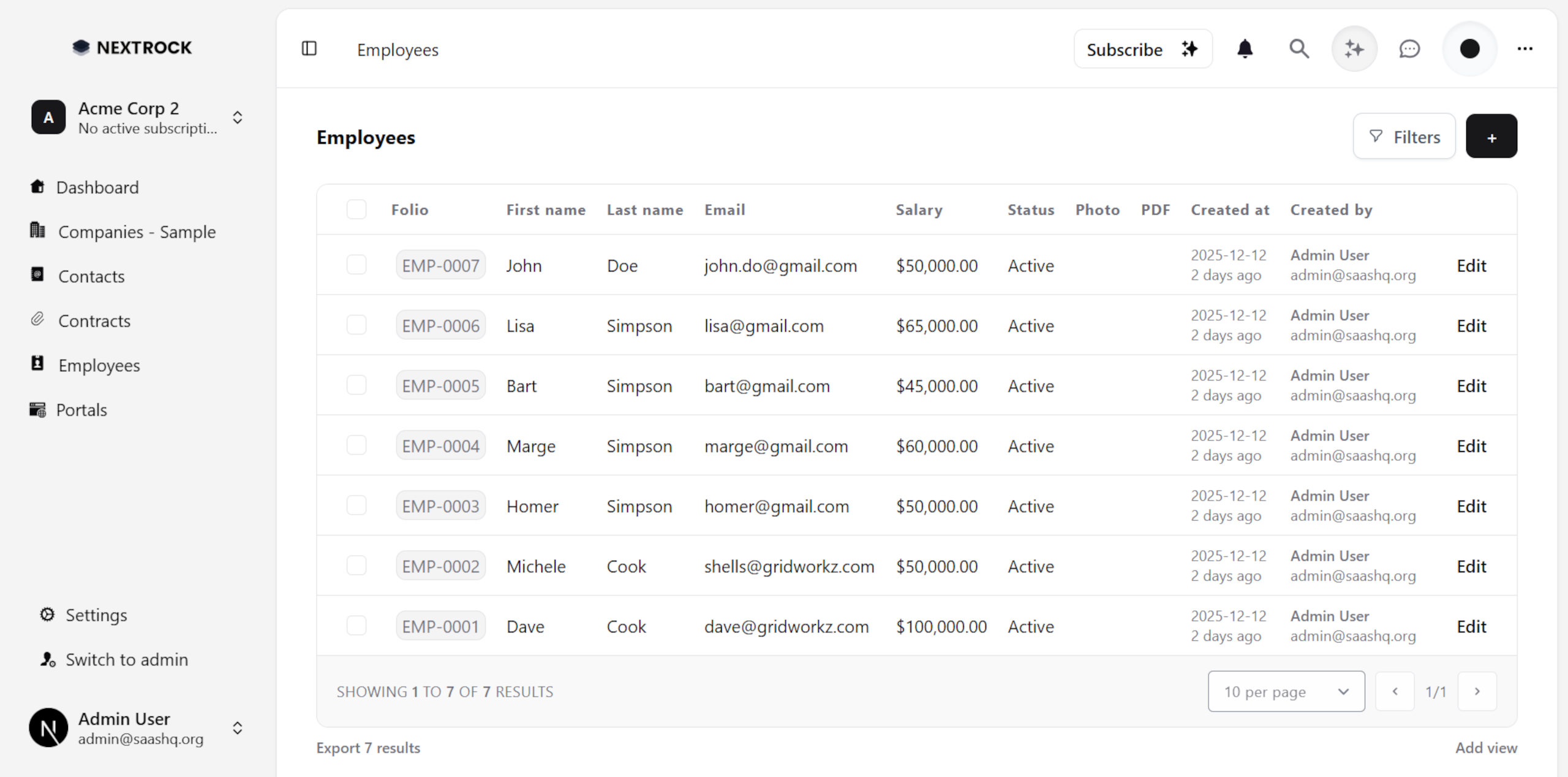This screenshot has height=777, width=1568.
Task: Open the three-dot more menu
Action: click(x=1525, y=49)
